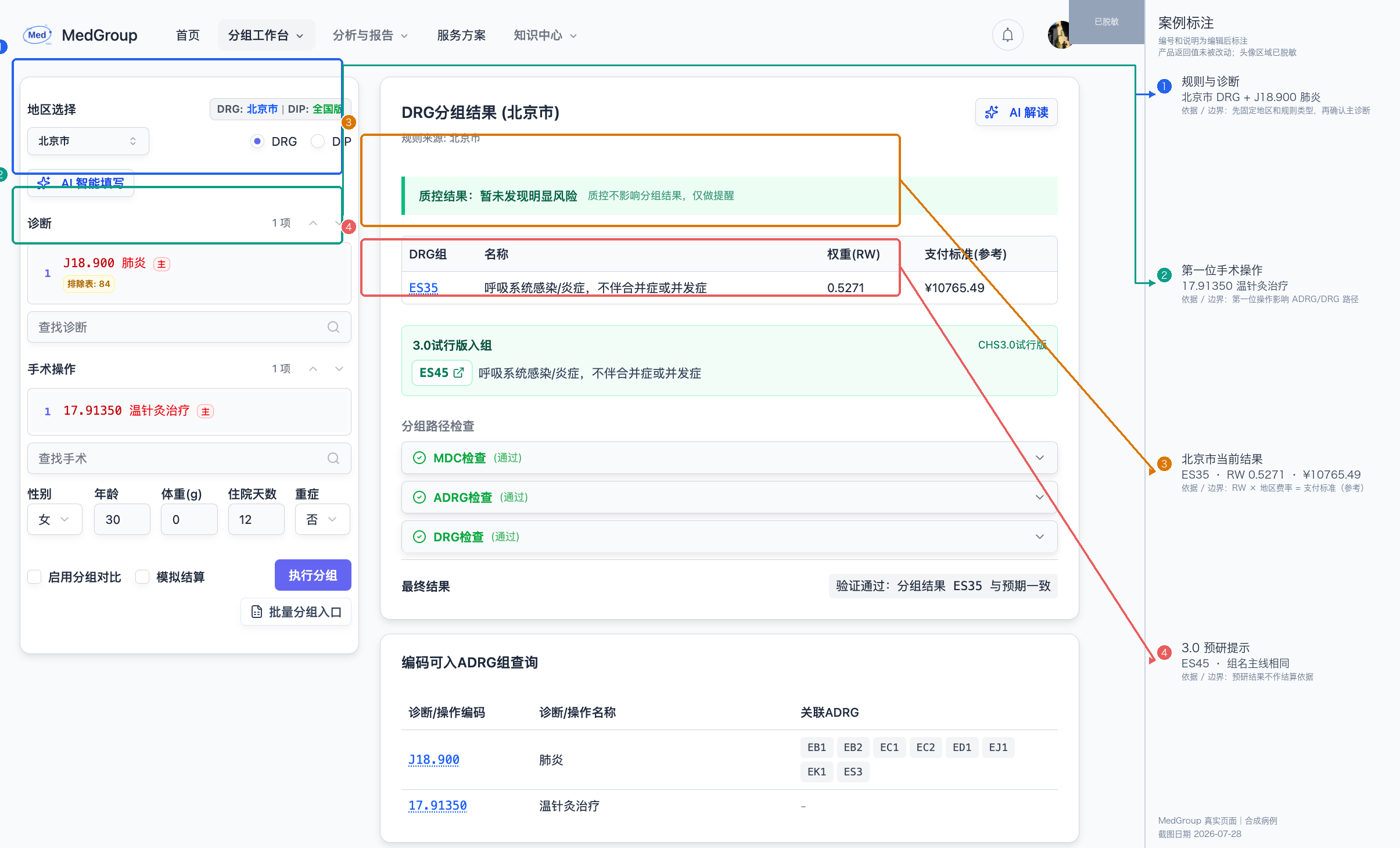Click the 住院天数 field showing 12
1400x848 pixels.
point(256,519)
